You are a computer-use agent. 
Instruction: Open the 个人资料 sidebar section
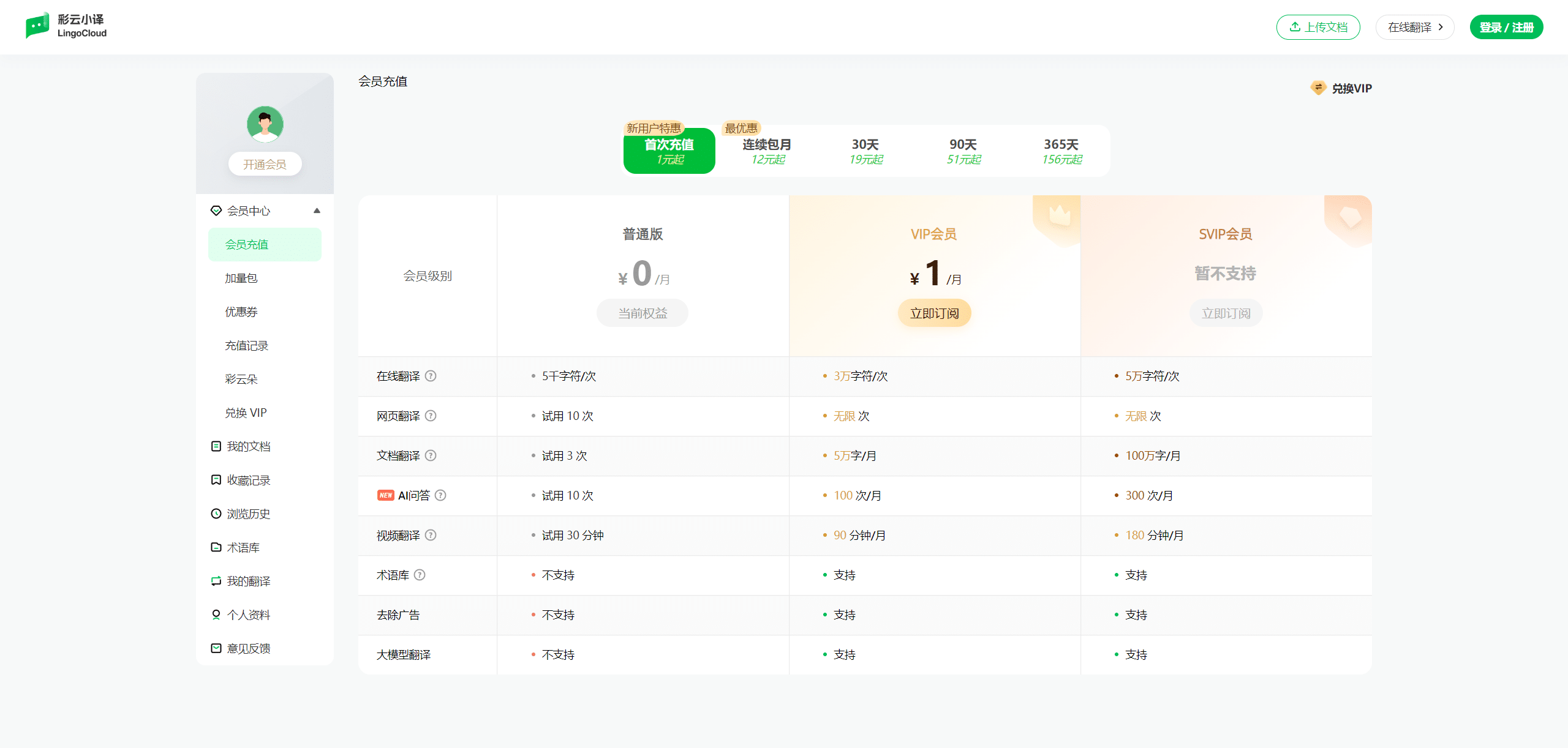(x=249, y=615)
